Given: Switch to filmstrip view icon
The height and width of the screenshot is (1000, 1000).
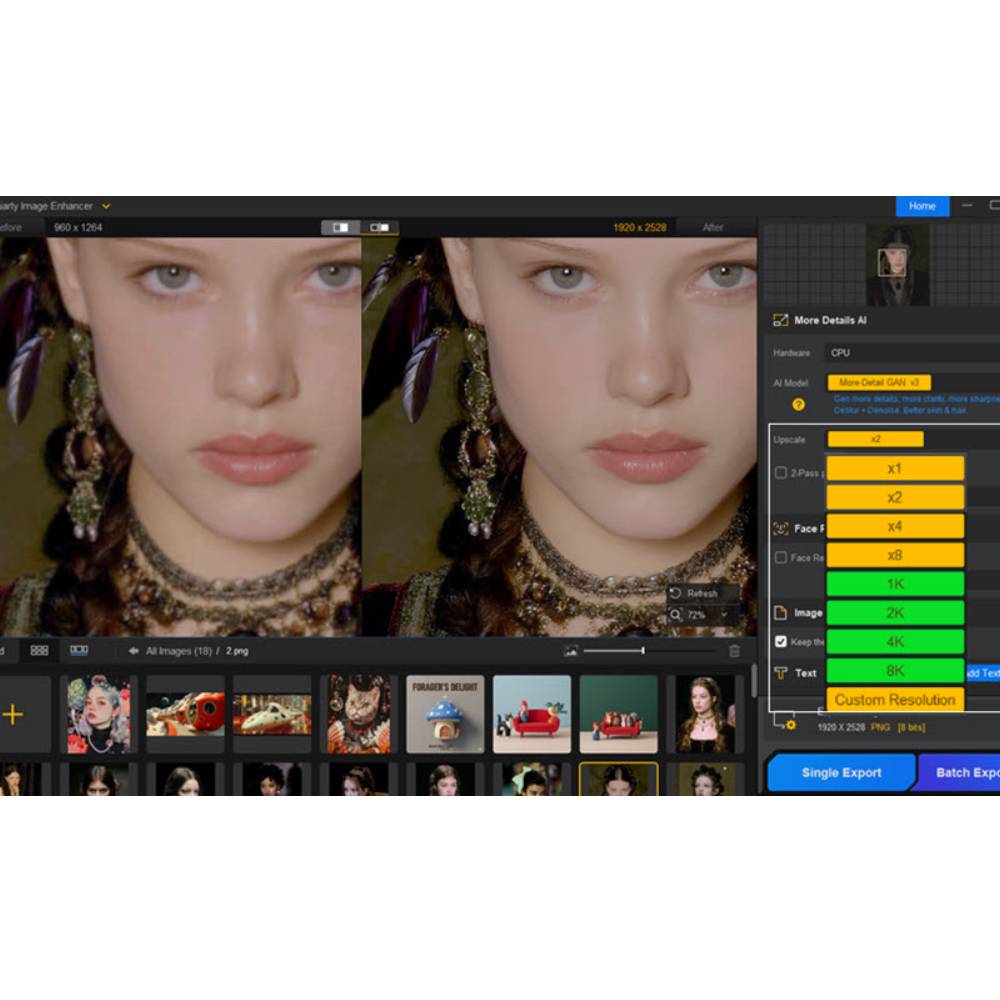Looking at the screenshot, I should [79, 650].
